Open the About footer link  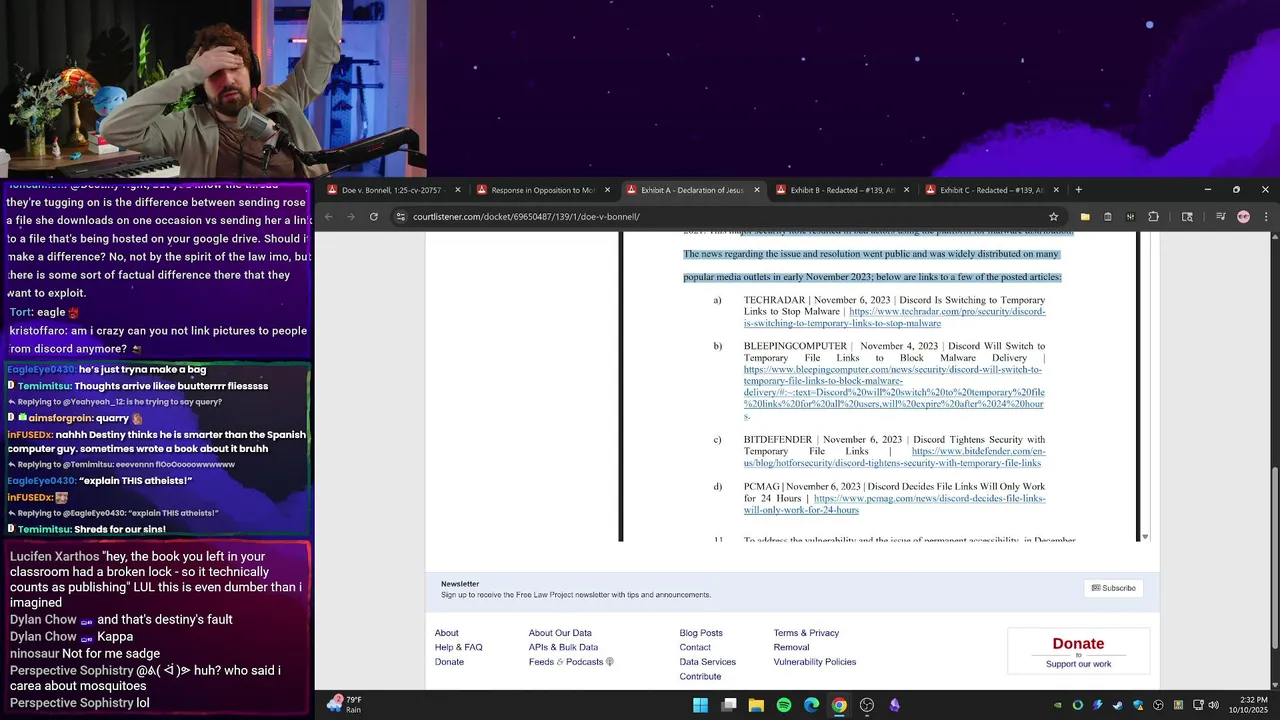(446, 633)
